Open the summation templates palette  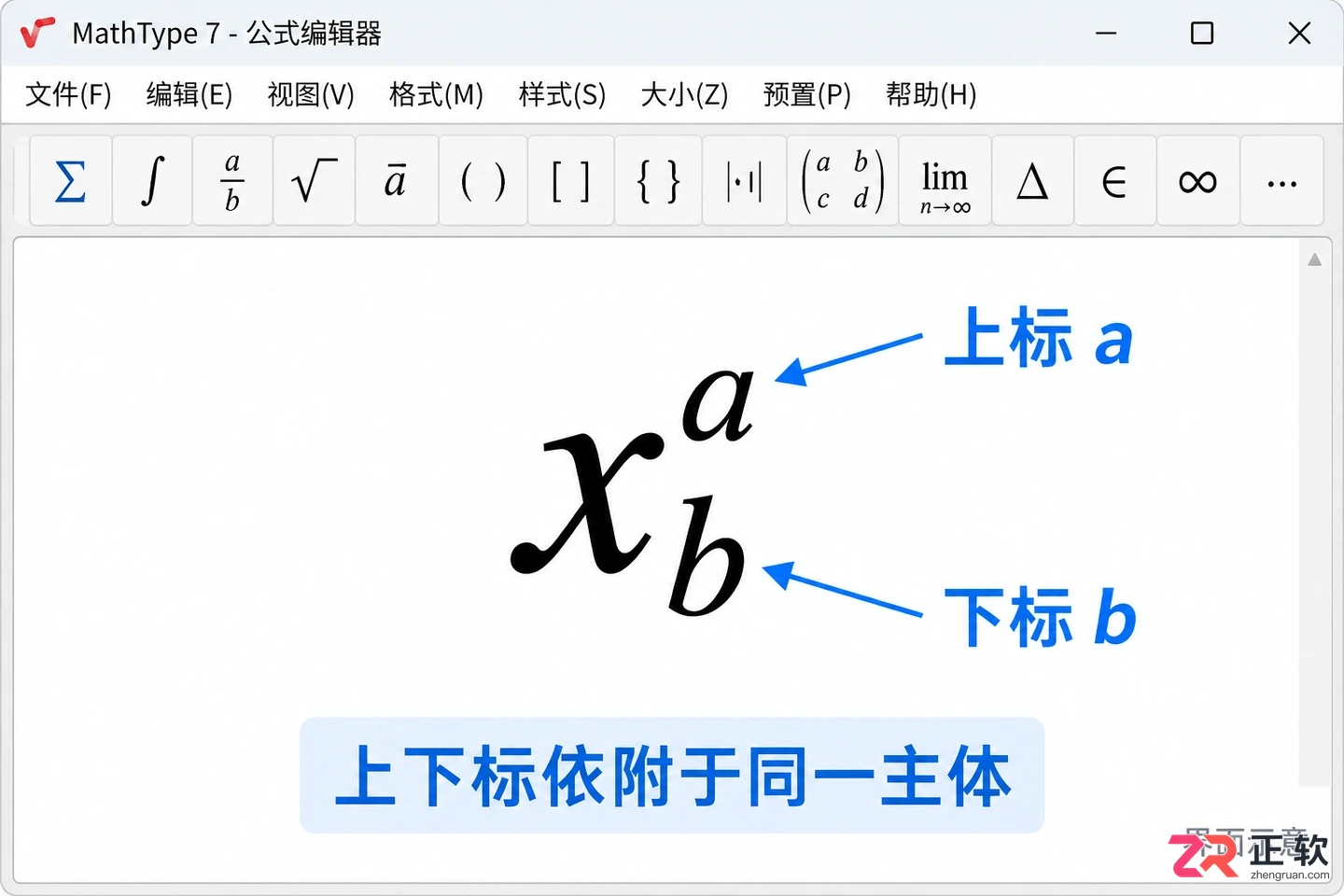[71, 181]
